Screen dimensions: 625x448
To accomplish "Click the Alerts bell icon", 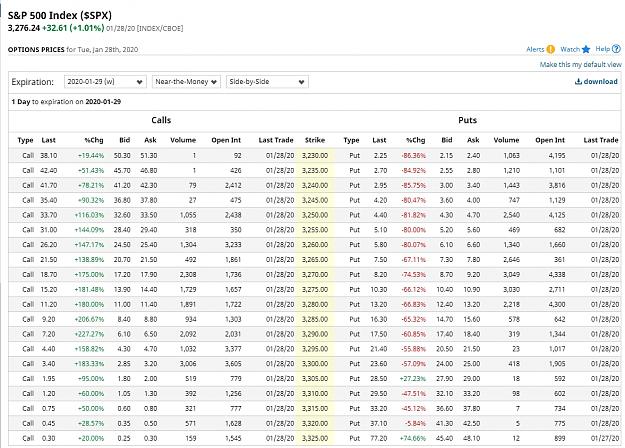I will click(550, 49).
